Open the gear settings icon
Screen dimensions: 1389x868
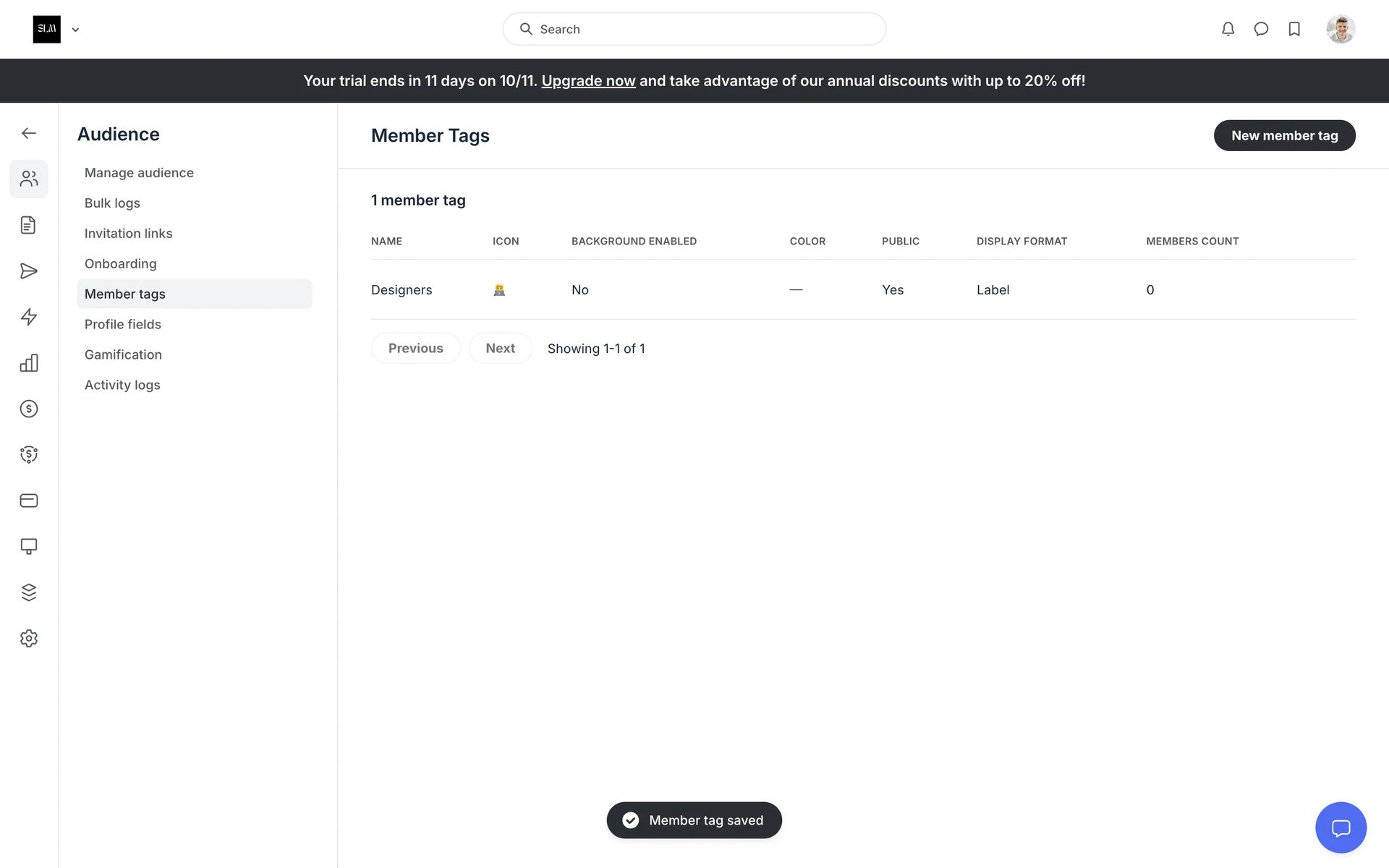tap(29, 639)
